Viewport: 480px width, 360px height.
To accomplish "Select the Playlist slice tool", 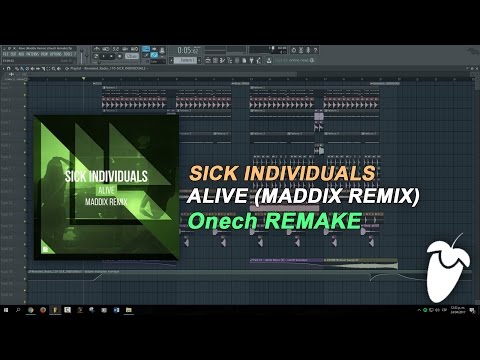I will point(43,69).
